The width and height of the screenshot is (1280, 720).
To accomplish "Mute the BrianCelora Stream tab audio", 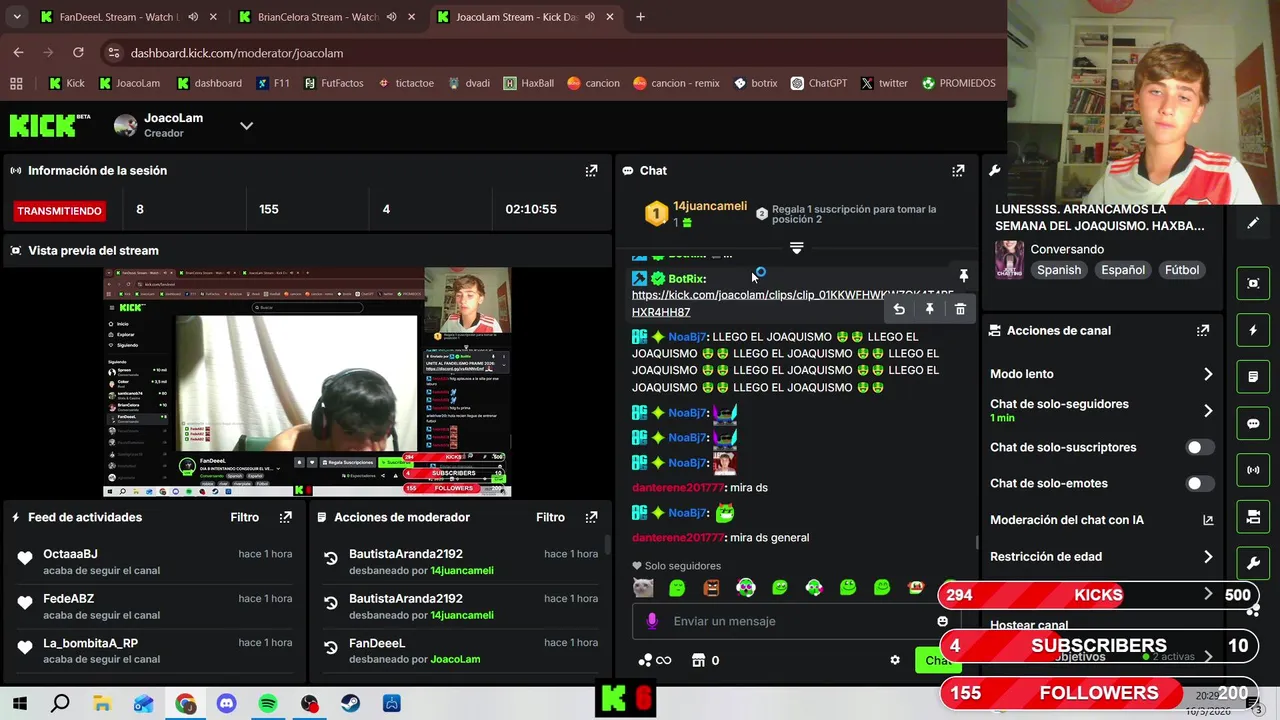I will [391, 17].
